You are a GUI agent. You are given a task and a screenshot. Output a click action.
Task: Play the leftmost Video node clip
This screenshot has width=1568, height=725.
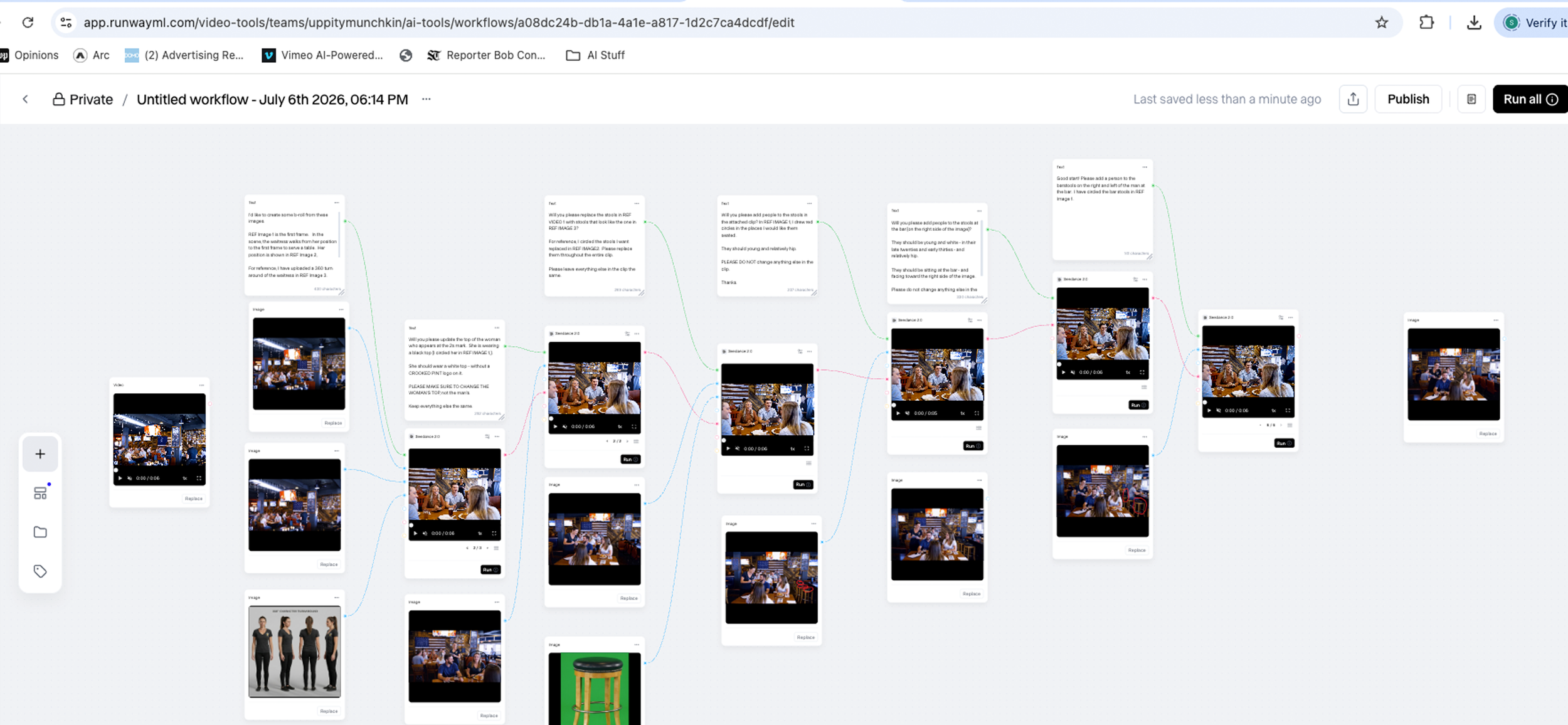pos(120,478)
